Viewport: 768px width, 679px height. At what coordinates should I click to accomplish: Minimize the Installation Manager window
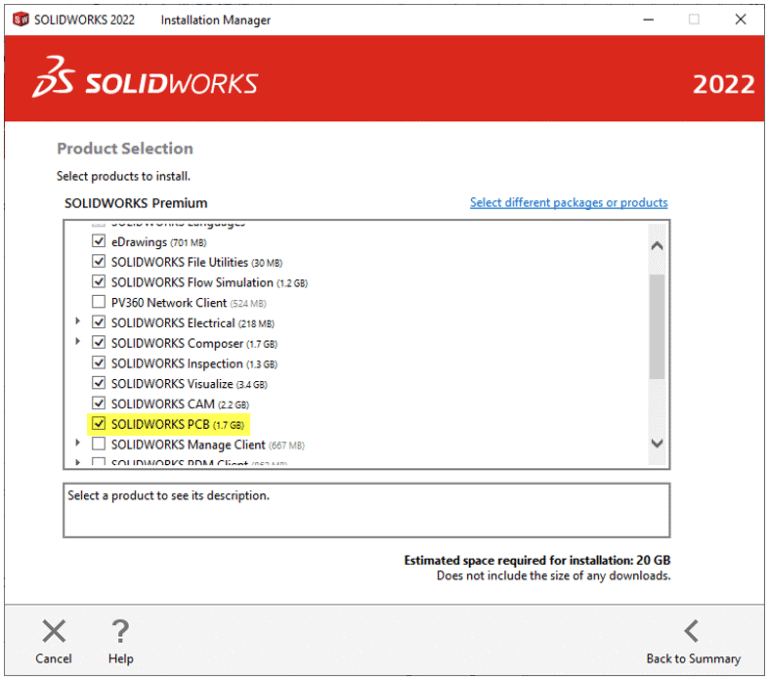pos(648,20)
